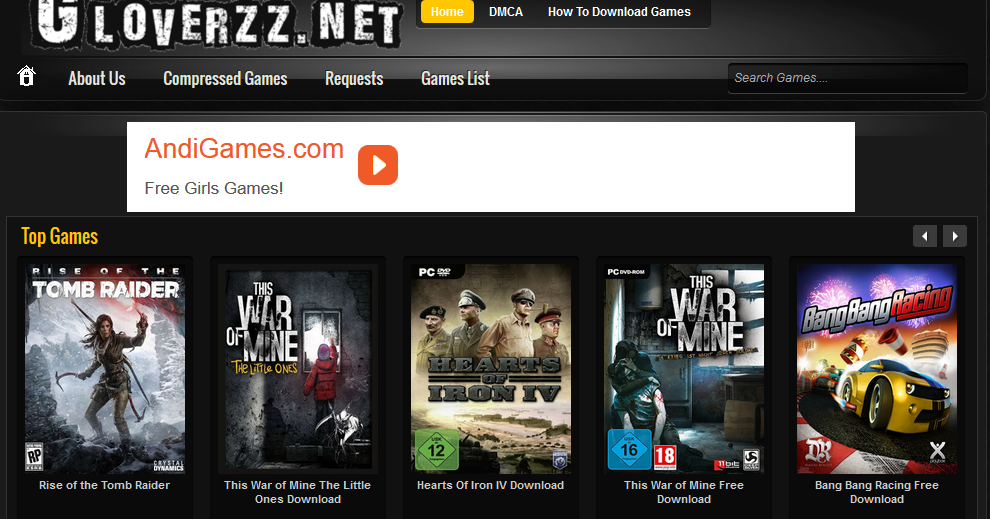Viewport: 990px width, 519px height.
Task: Open the Games List page
Action: (455, 78)
